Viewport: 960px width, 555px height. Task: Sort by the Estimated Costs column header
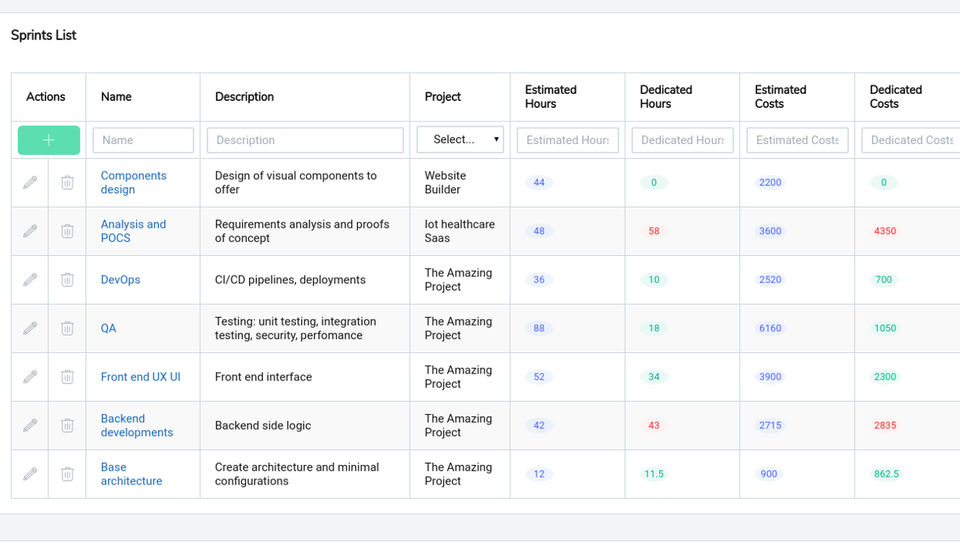coord(780,97)
